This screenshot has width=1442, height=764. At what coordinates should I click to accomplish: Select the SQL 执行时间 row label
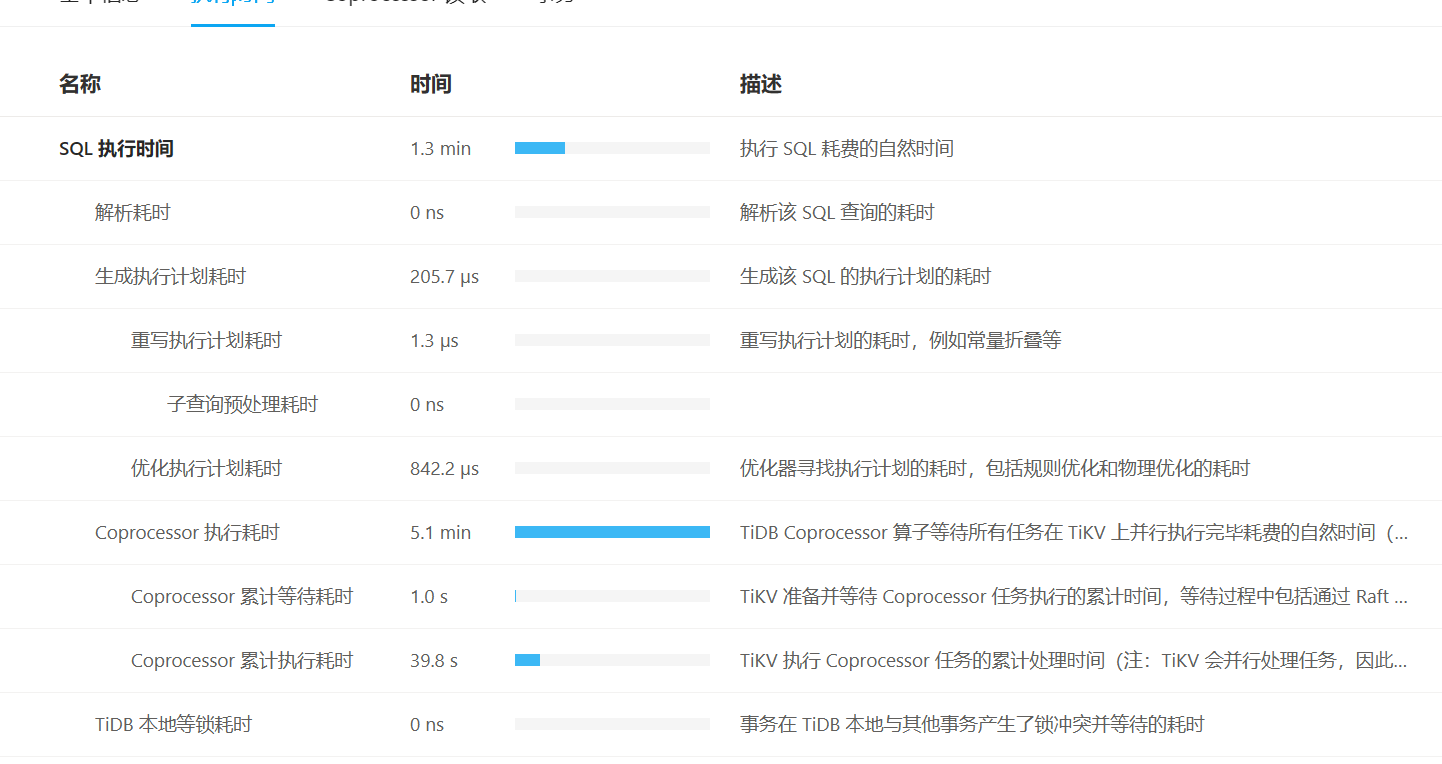(x=116, y=149)
